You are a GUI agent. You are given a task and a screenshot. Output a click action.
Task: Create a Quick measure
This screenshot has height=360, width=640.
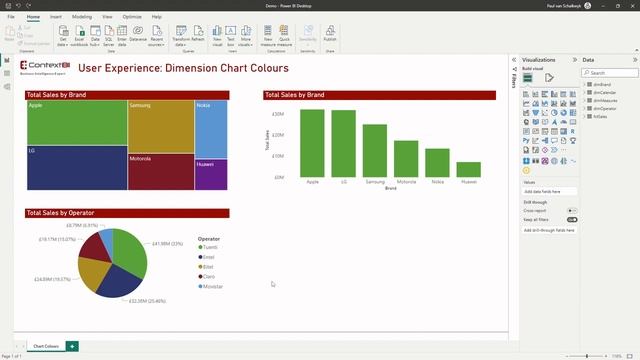tap(284, 36)
